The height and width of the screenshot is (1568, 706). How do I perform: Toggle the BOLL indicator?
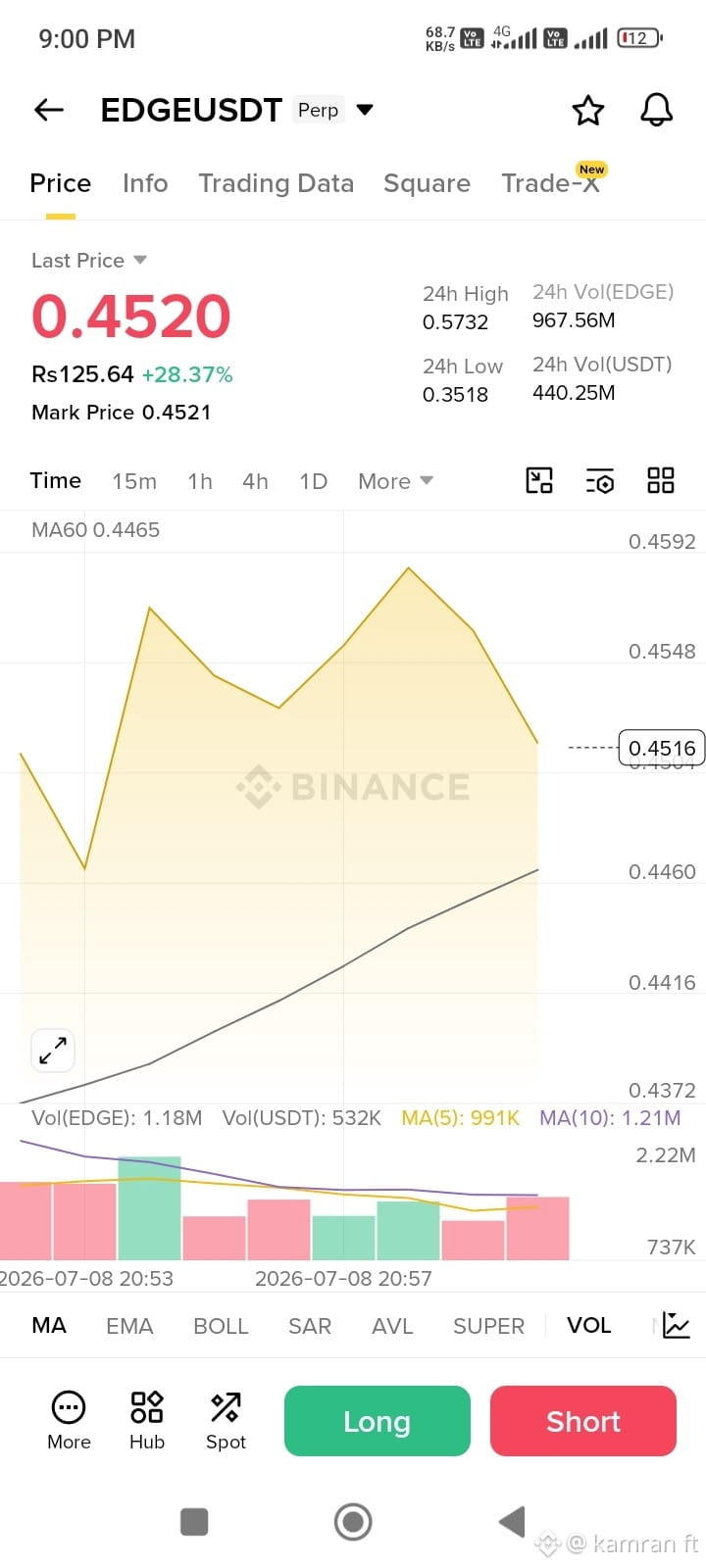tap(221, 1325)
